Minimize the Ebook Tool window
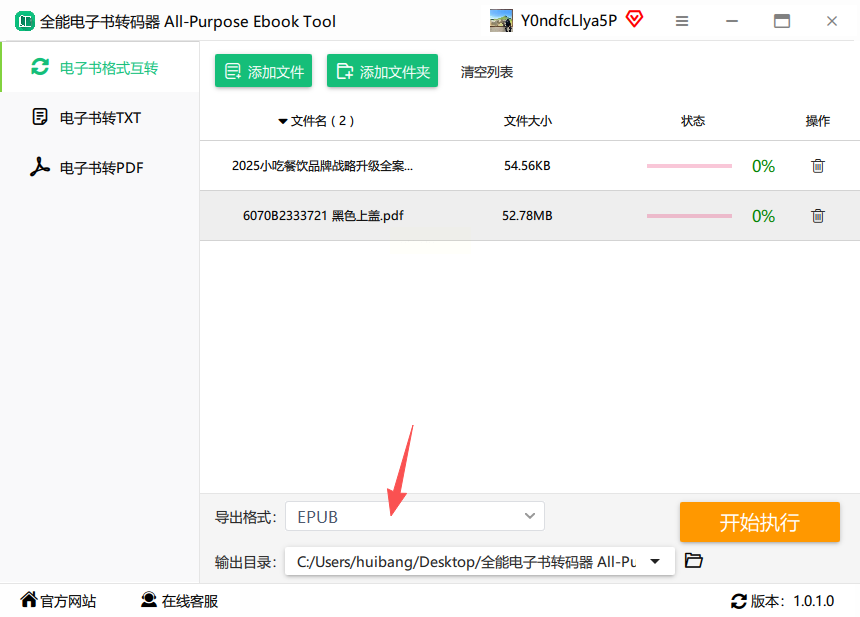The image size is (860, 617). pyautogui.click(x=732, y=21)
